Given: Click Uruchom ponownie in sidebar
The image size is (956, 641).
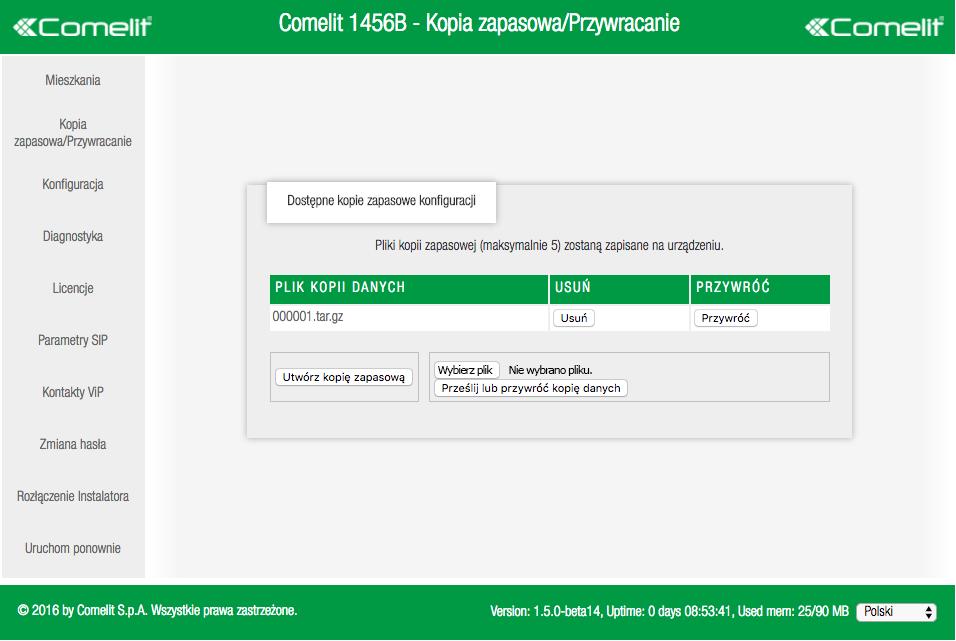Looking at the screenshot, I should pos(73,548).
